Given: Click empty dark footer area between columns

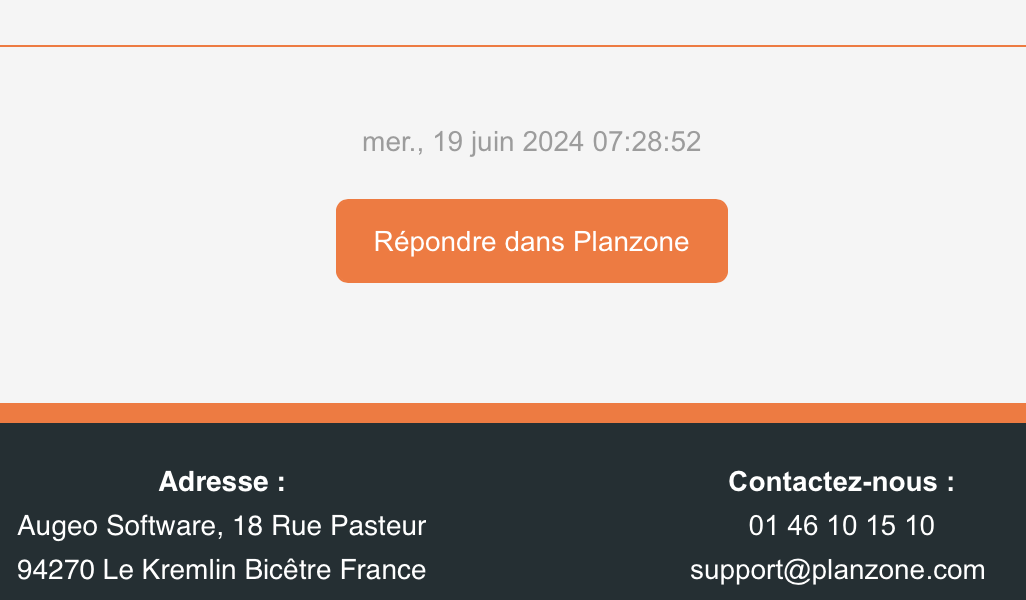Looking at the screenshot, I should (576, 523).
